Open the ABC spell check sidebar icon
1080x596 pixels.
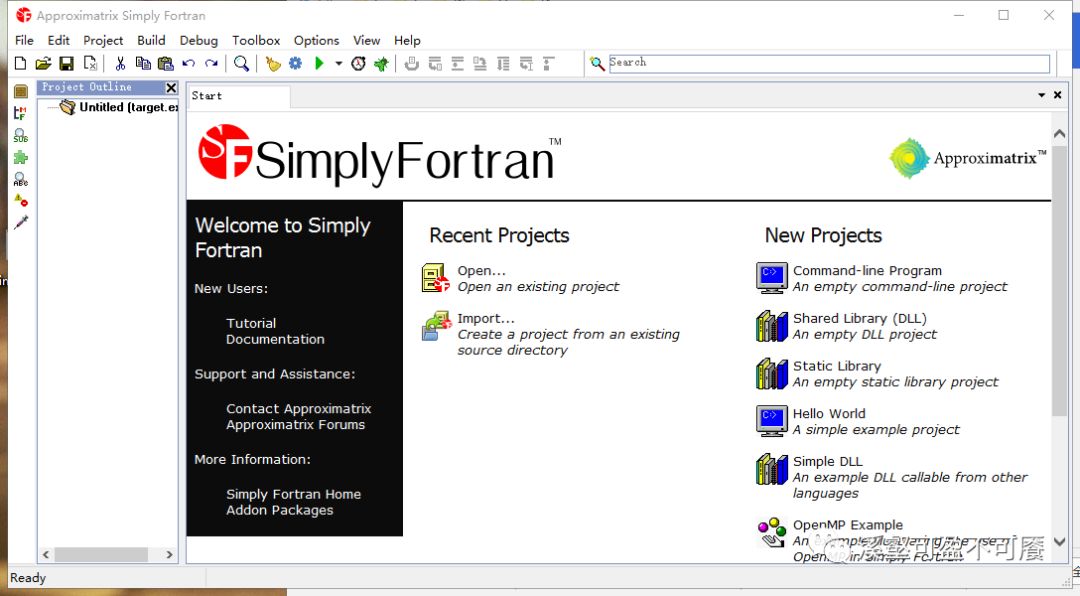[x=20, y=180]
